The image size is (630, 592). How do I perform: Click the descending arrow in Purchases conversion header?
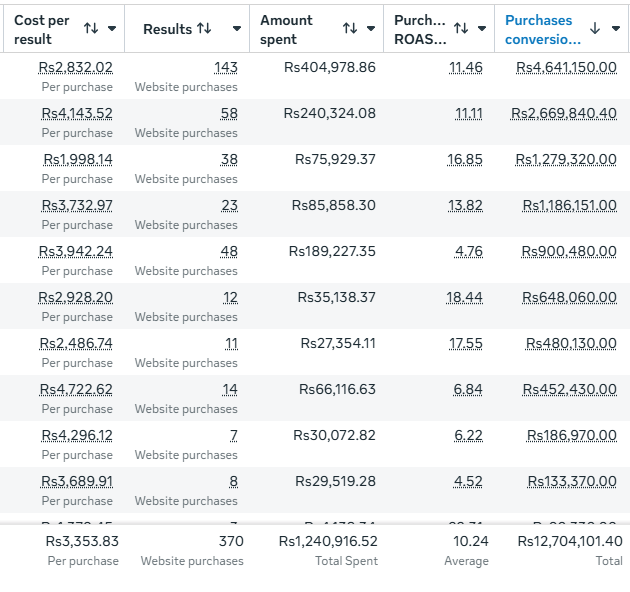[595, 28]
